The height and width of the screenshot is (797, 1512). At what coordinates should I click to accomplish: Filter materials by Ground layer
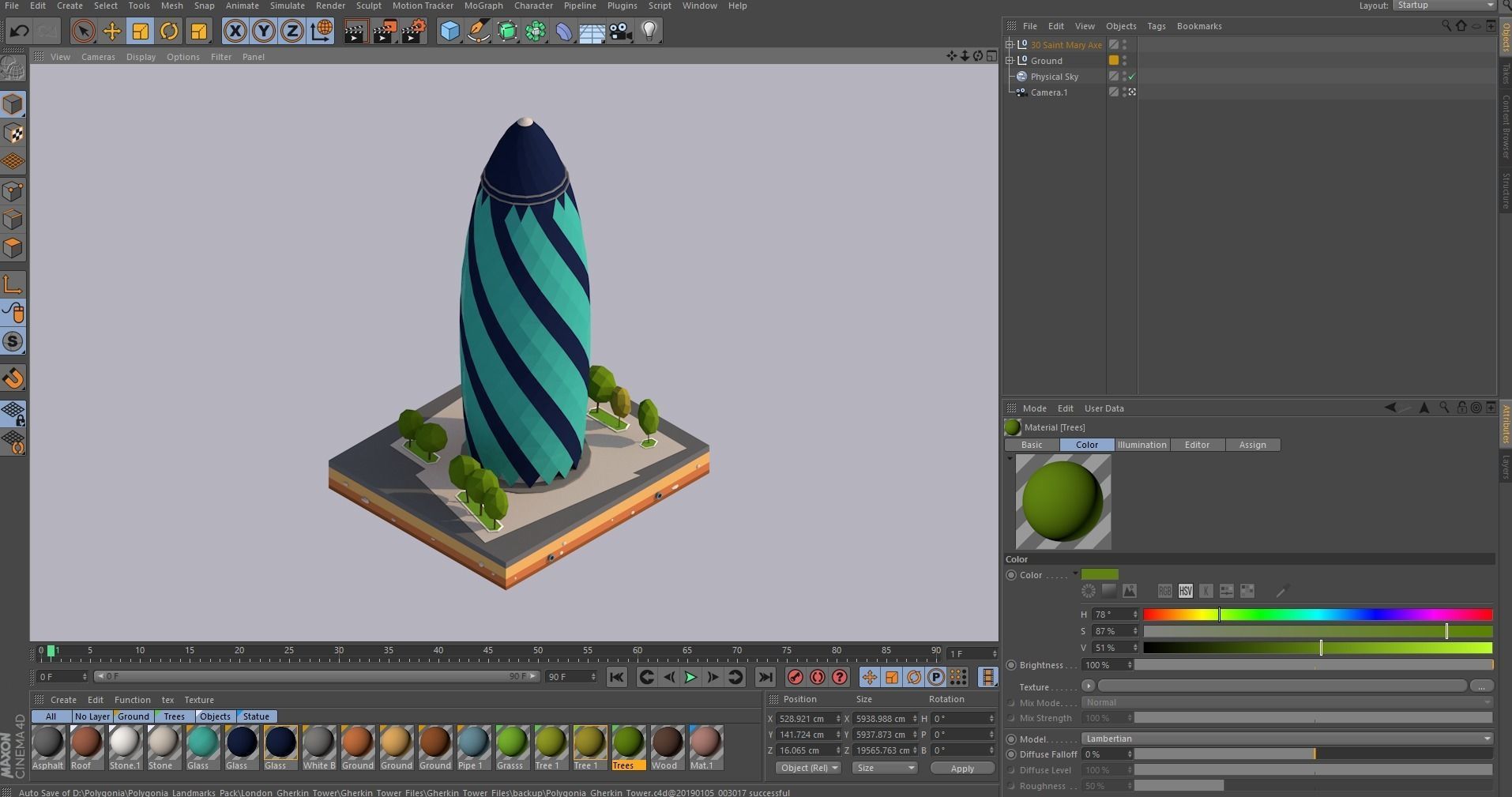(x=134, y=716)
